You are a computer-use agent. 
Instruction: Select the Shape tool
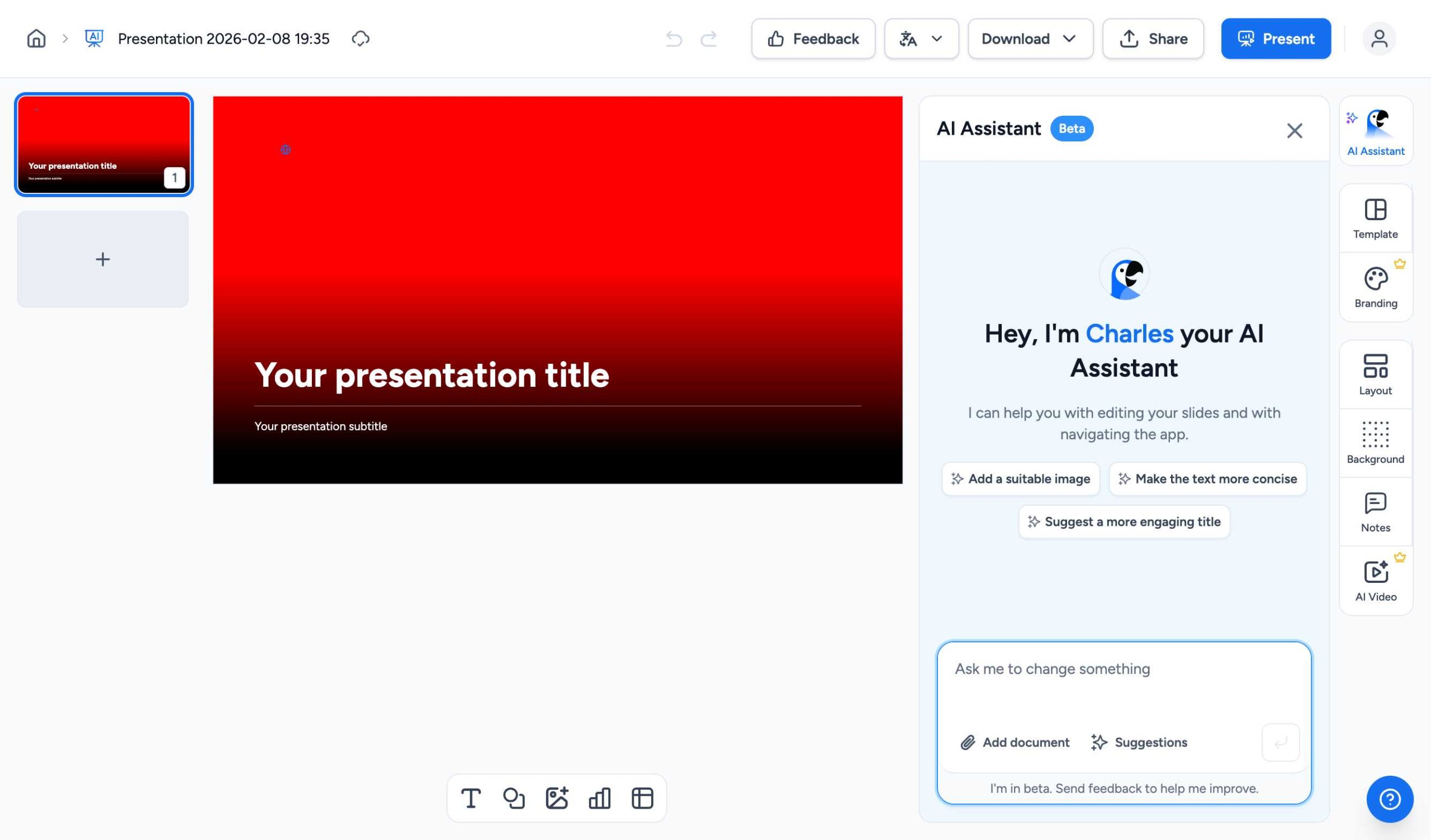[514, 798]
